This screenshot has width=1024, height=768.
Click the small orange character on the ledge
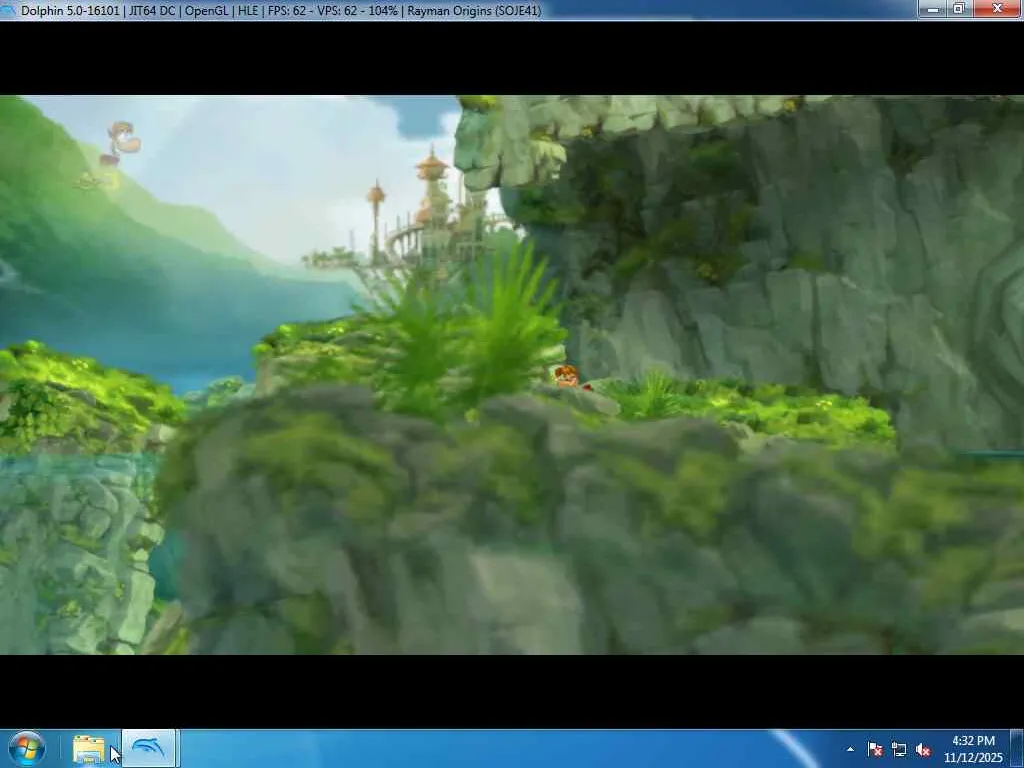click(567, 376)
